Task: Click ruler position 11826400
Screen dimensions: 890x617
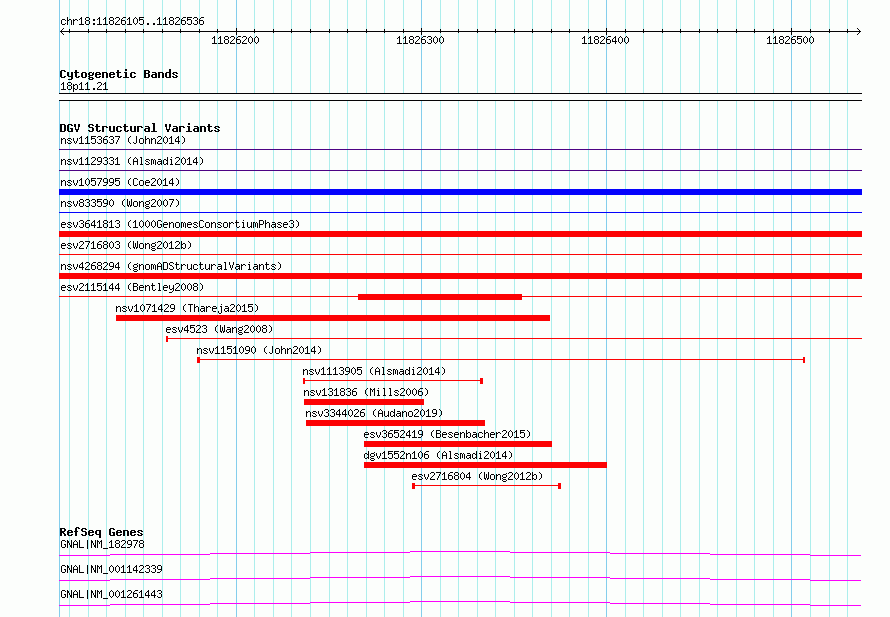Action: [605, 40]
